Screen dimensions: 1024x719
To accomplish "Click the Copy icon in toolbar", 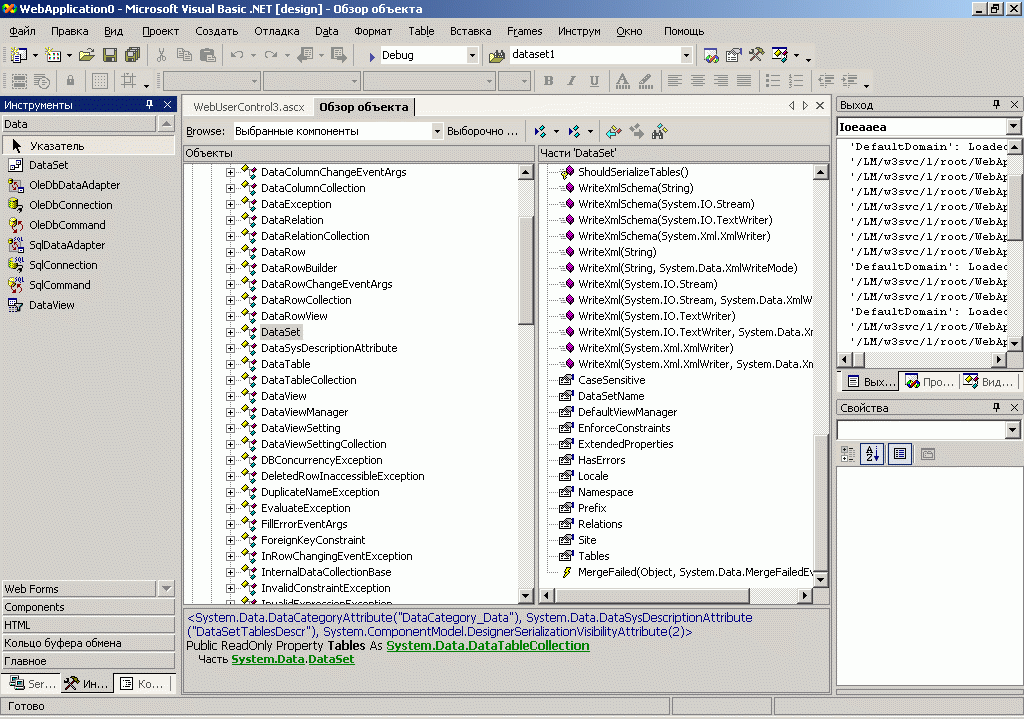I will (185, 56).
